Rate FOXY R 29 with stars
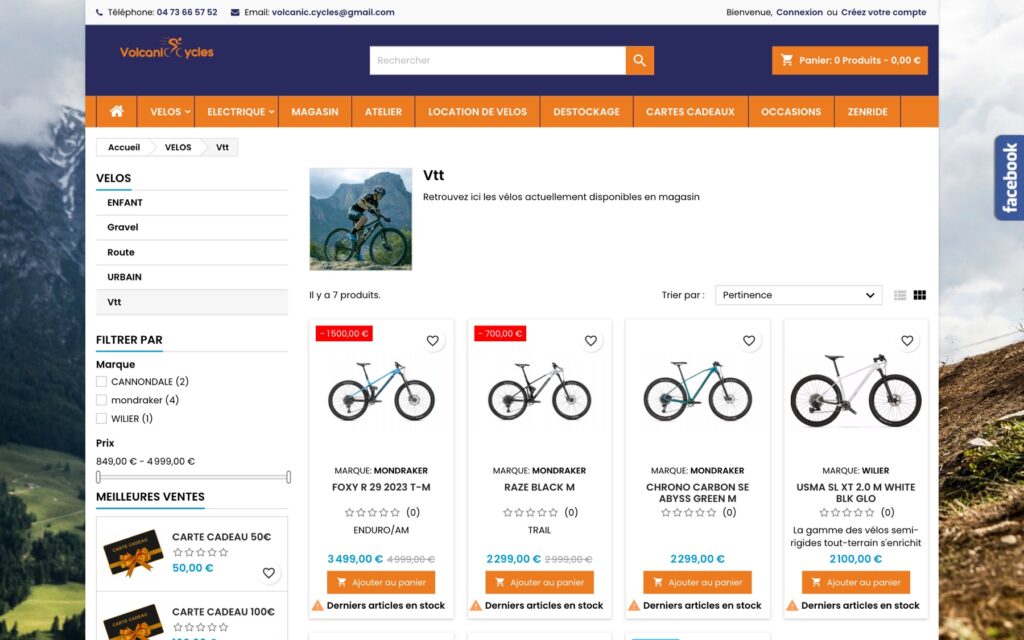The height and width of the screenshot is (640, 1024). click(372, 513)
